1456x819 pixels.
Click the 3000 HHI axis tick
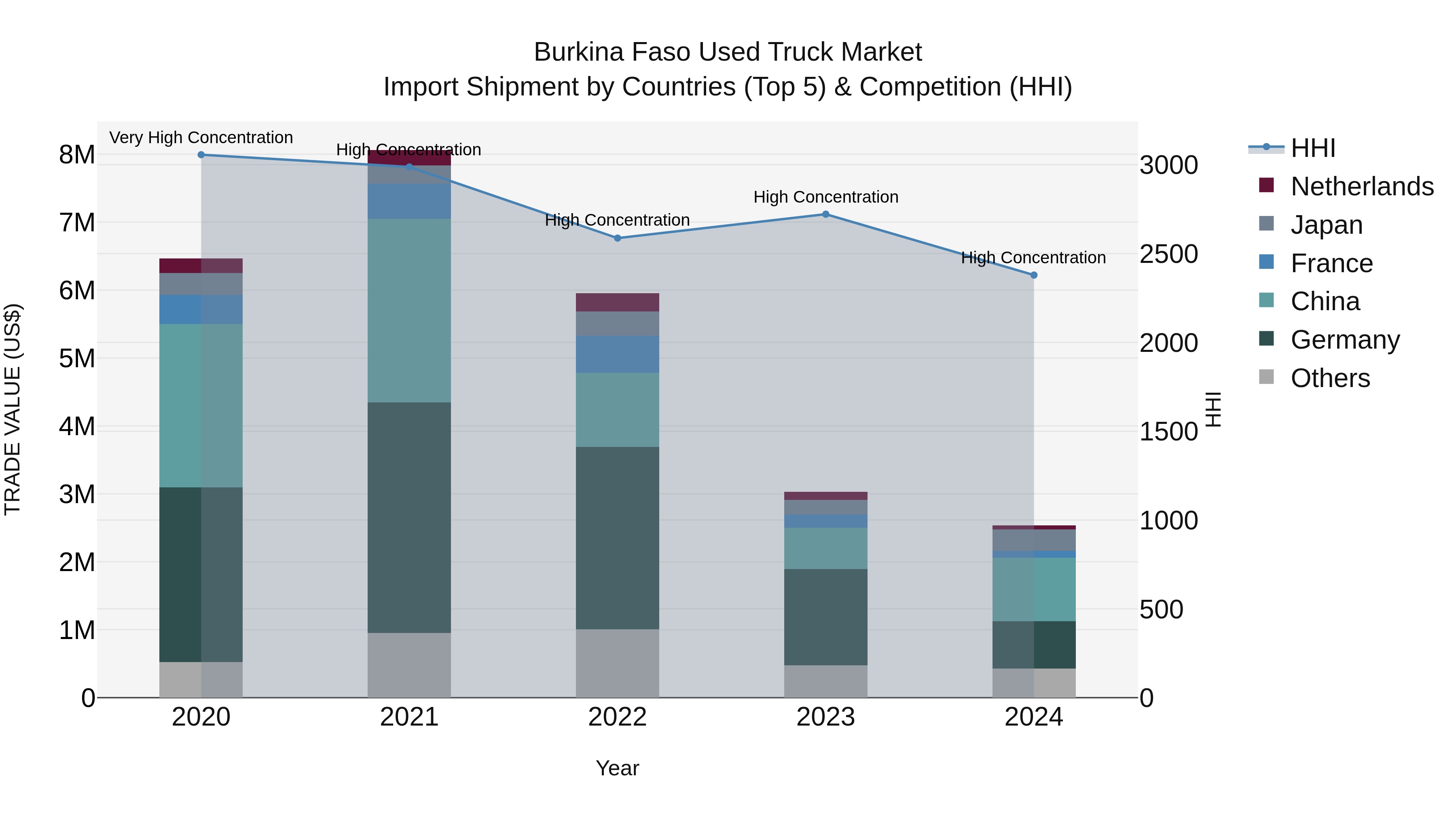[x=1169, y=165]
